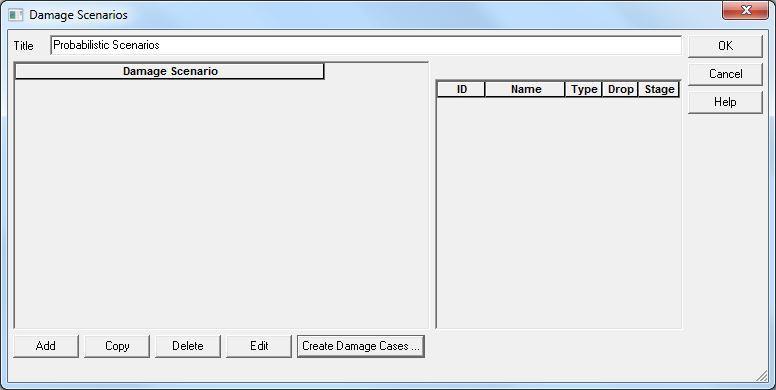The height and width of the screenshot is (390, 776).
Task: Click the Type column header
Action: pos(583,89)
